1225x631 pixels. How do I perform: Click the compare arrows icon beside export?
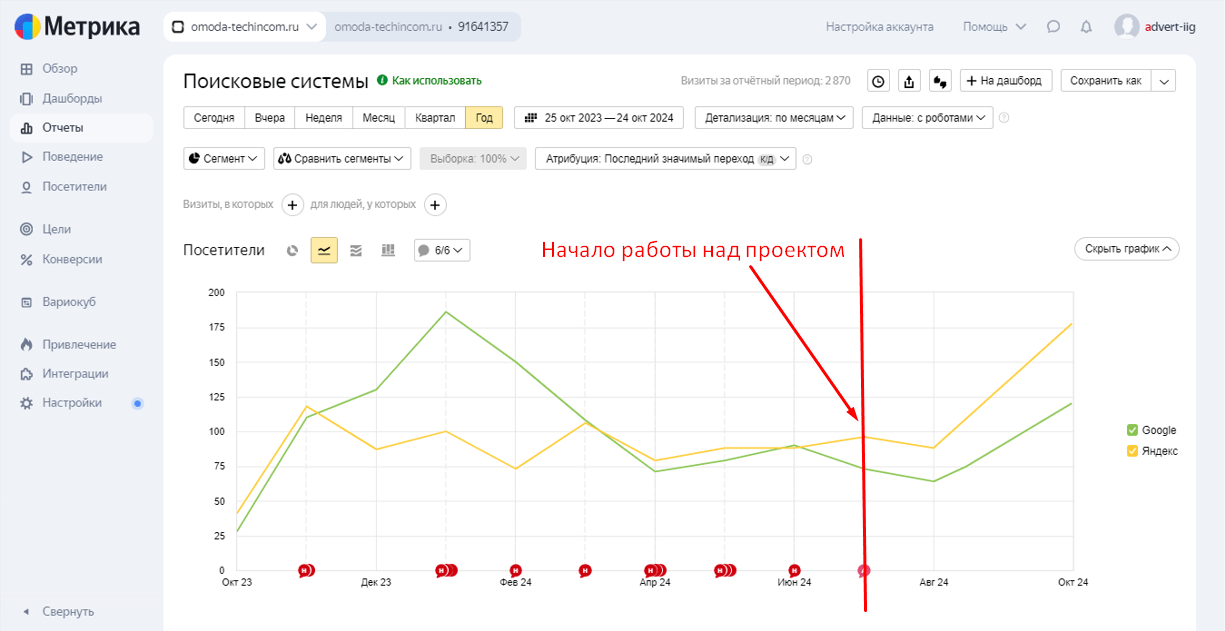940,81
